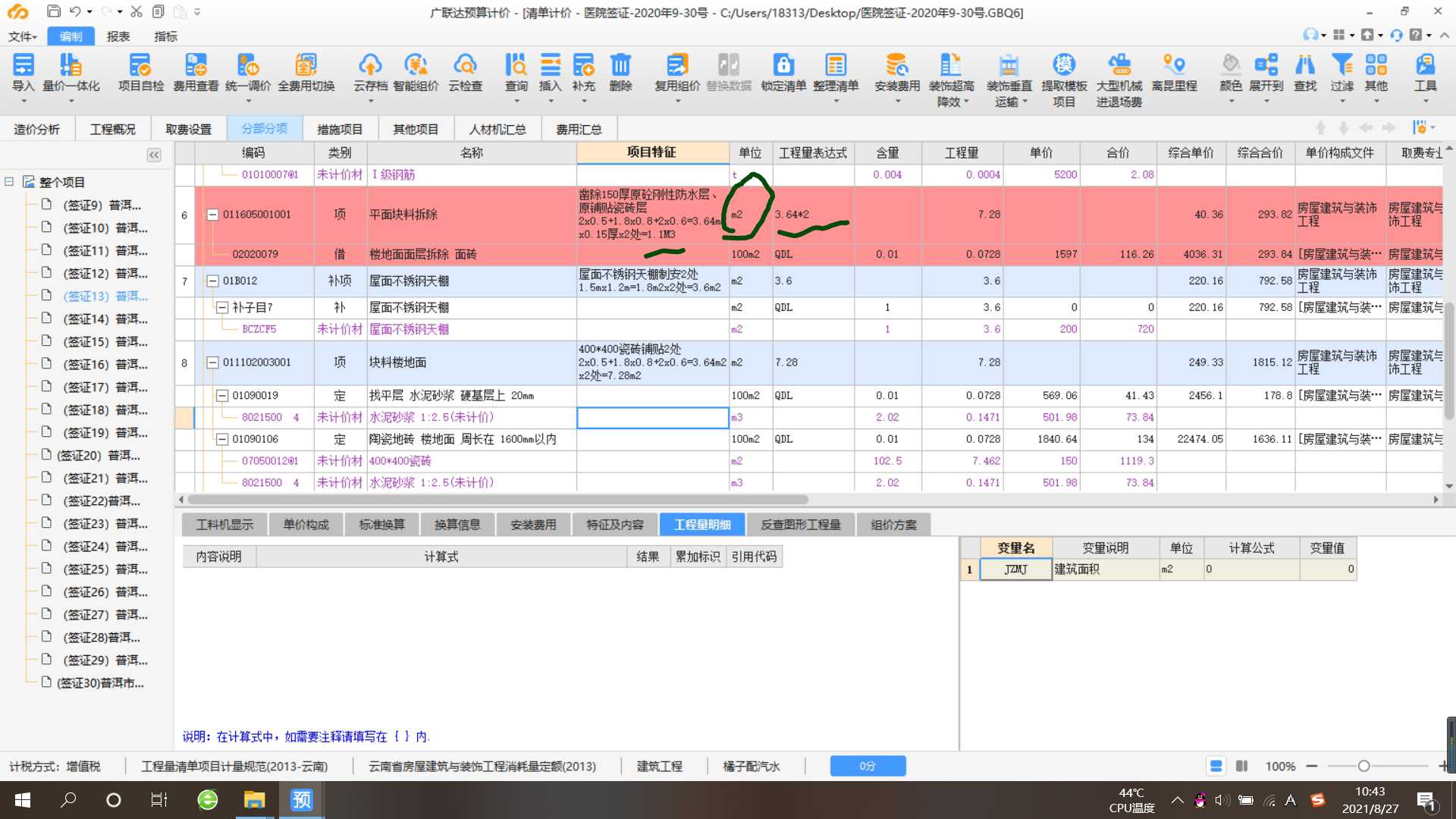Switch to 费用汇总 tab
The image size is (1456, 819).
pyautogui.click(x=579, y=129)
